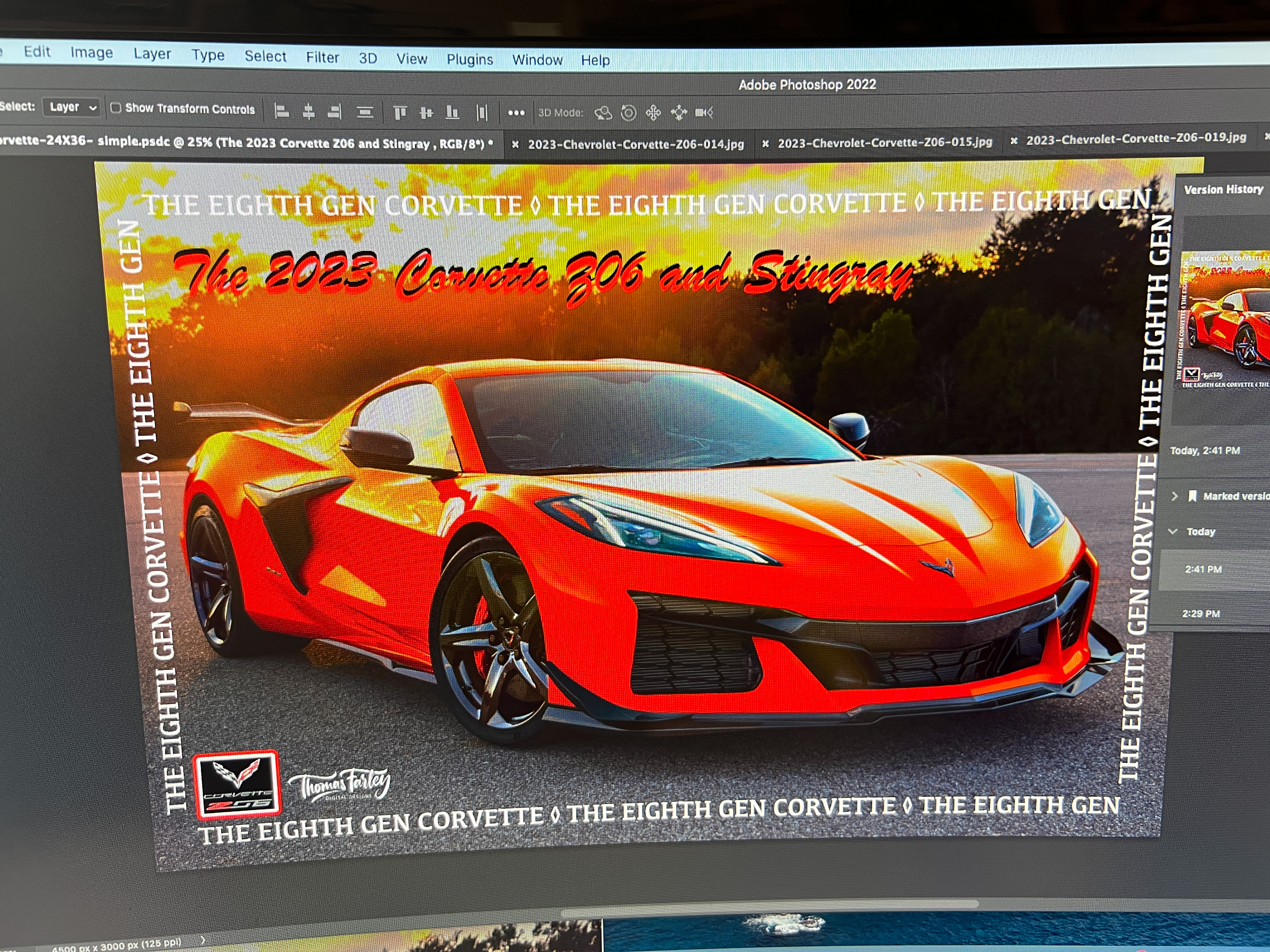Open the Edit menu
The width and height of the screenshot is (1270, 952).
click(x=37, y=52)
